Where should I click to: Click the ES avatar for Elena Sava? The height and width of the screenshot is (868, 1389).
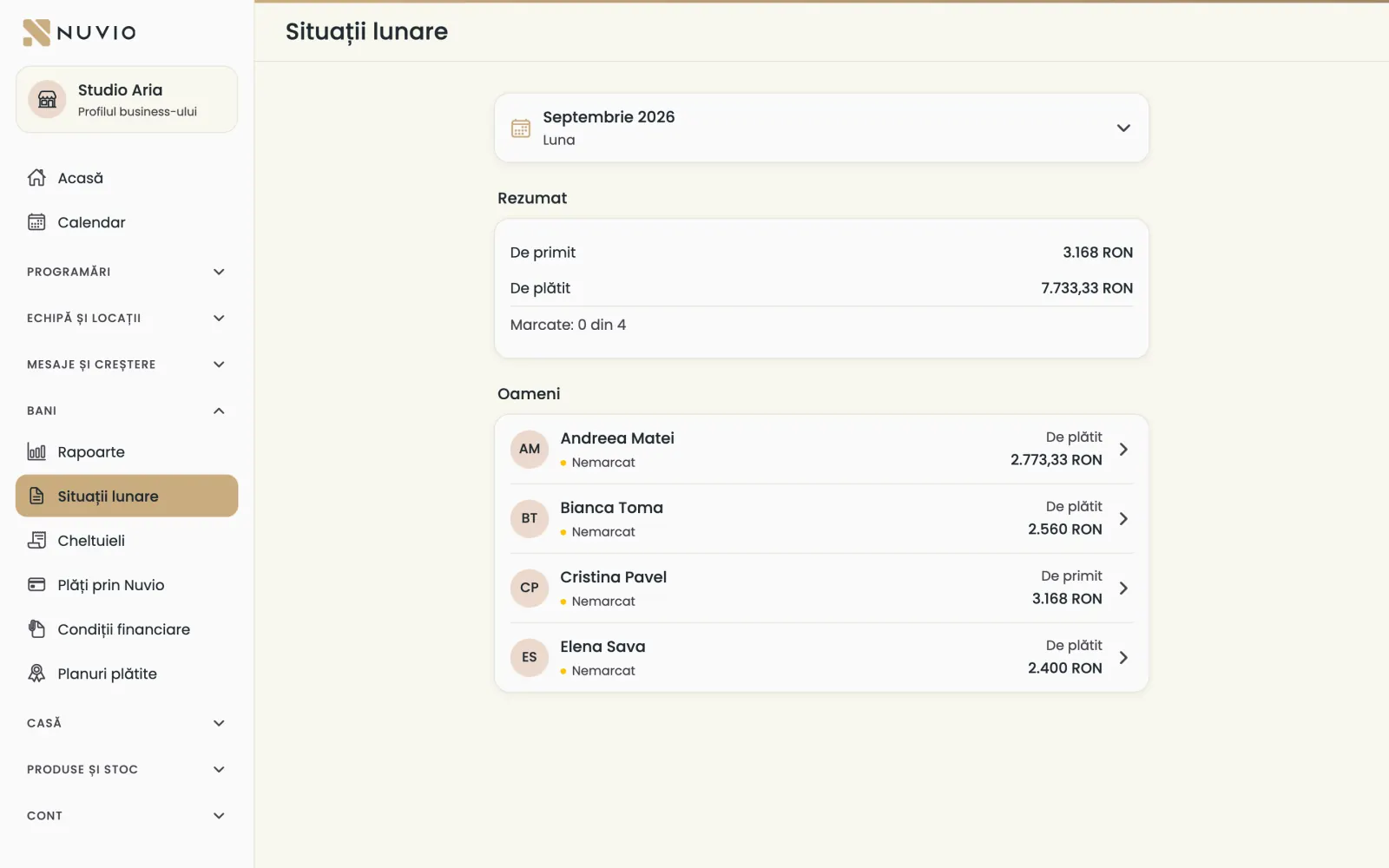tap(530, 657)
